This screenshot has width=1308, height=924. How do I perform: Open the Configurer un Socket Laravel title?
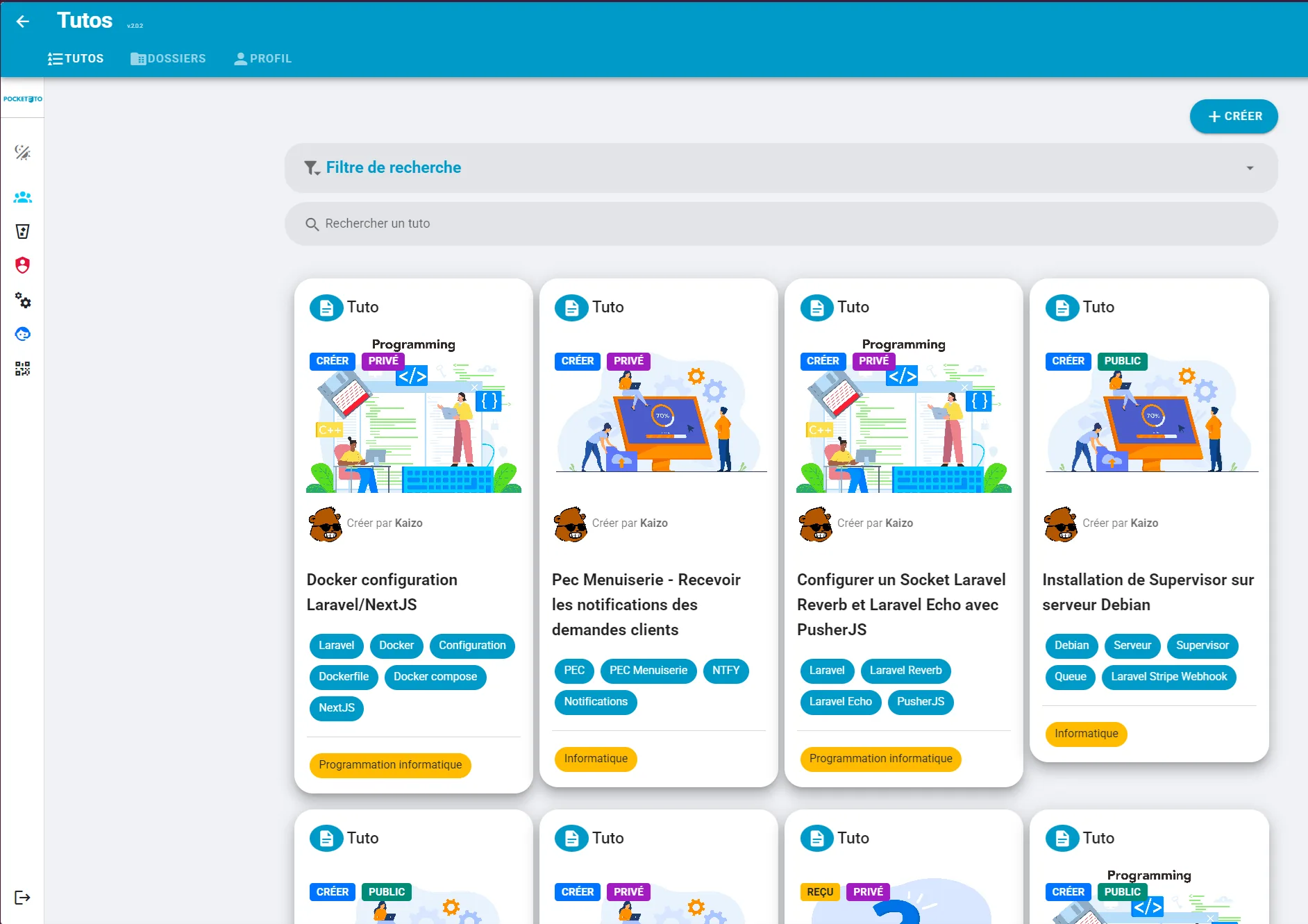pos(901,605)
